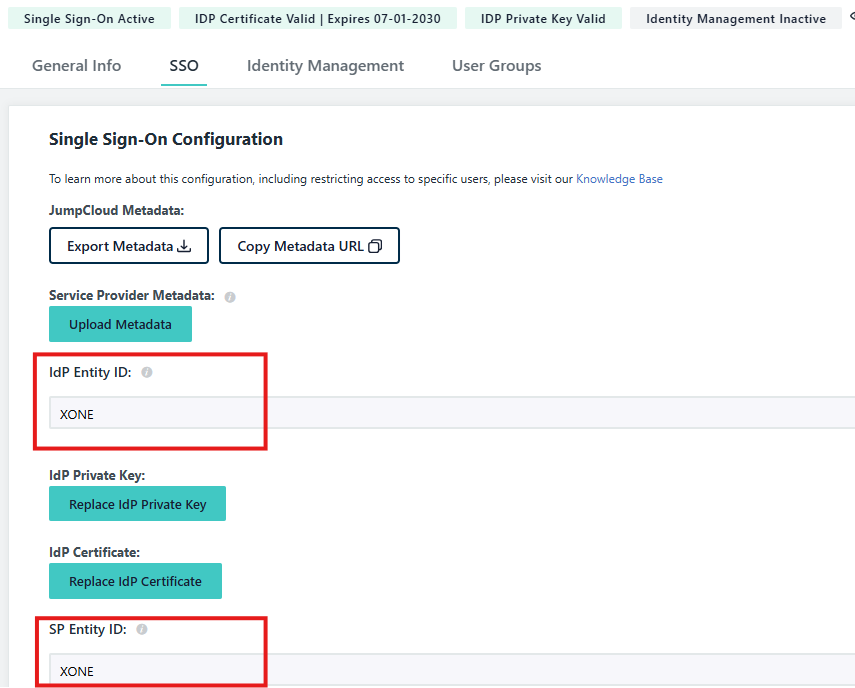Switch to the Identity Management tab

(x=325, y=66)
